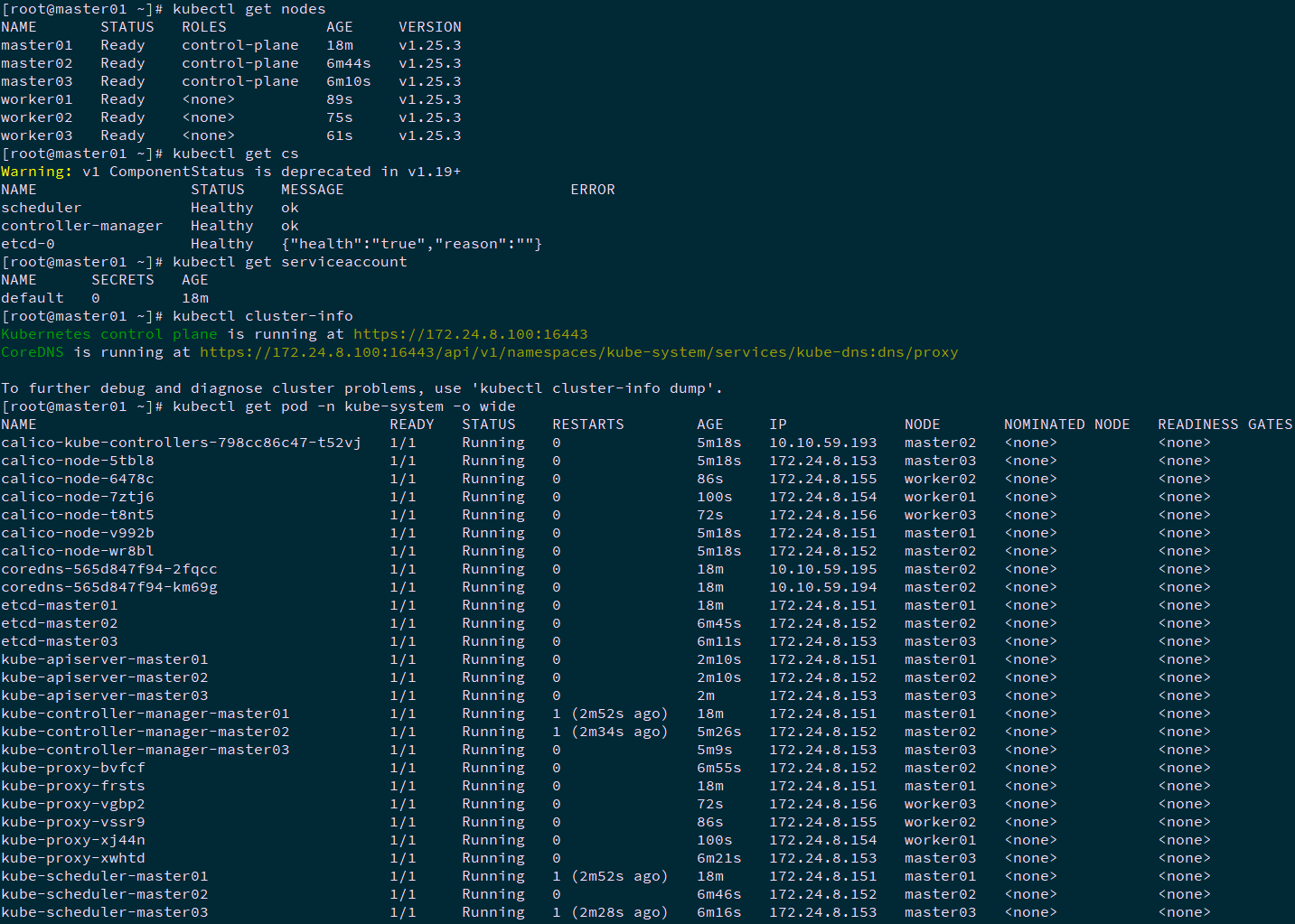Click the Kubernetes control plane URL
The height and width of the screenshot is (924, 1295).
(470, 334)
